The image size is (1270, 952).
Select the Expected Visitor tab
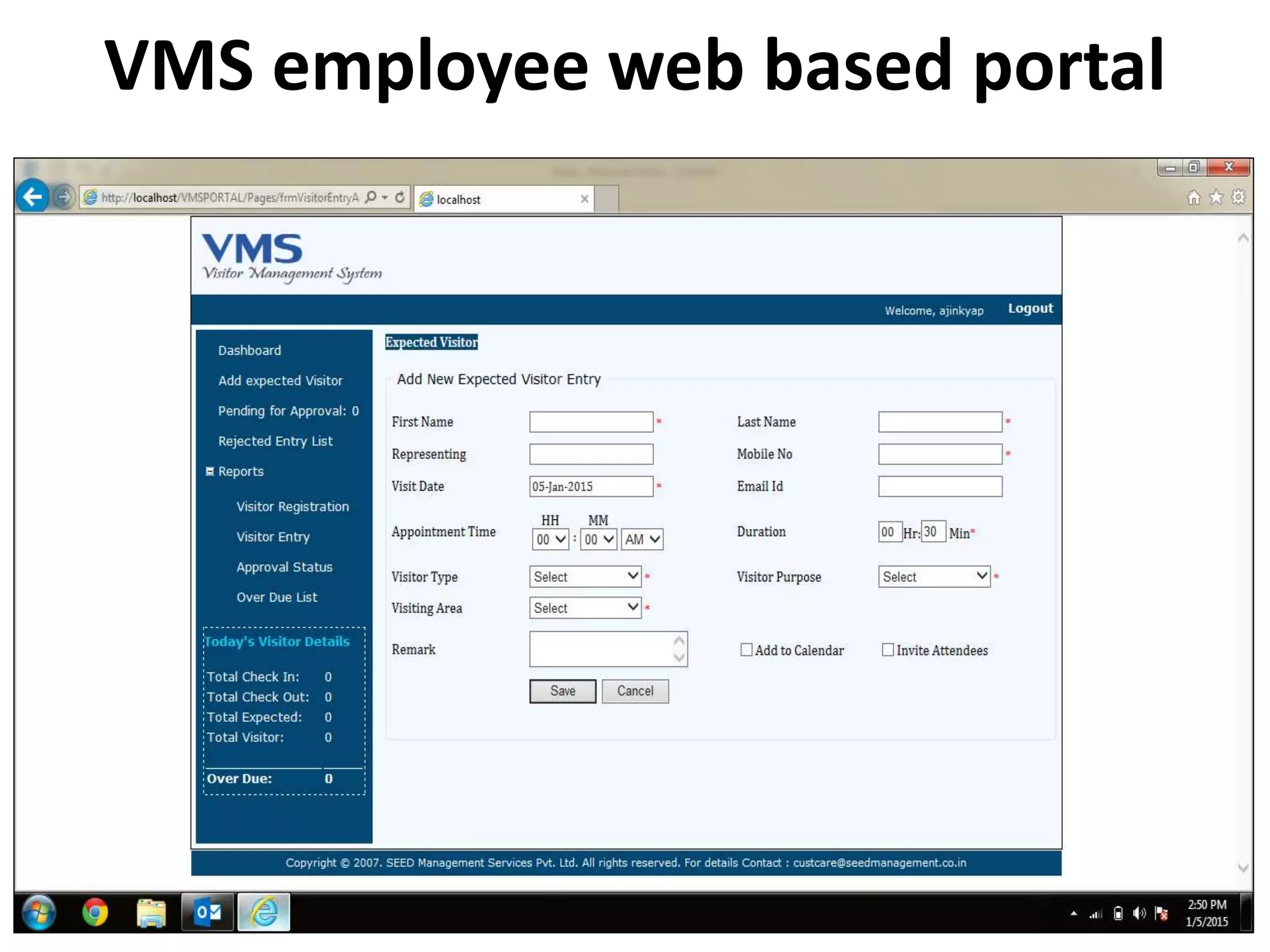tap(432, 342)
